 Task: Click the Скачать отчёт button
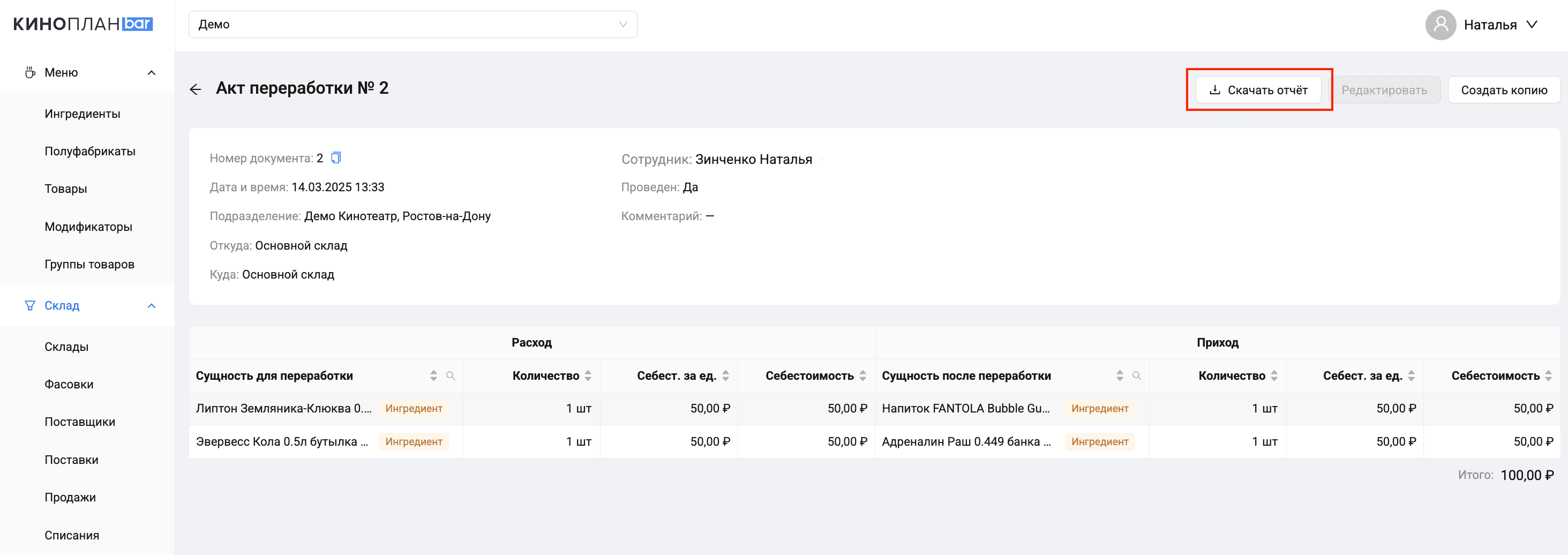point(1258,89)
